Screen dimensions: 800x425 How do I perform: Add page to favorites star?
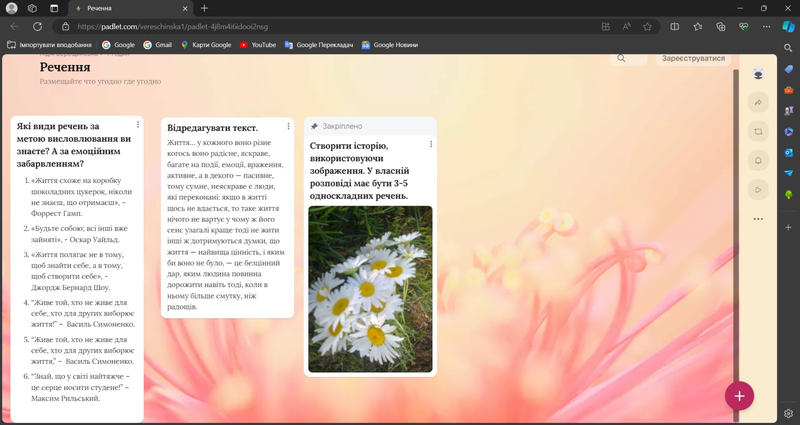[647, 27]
